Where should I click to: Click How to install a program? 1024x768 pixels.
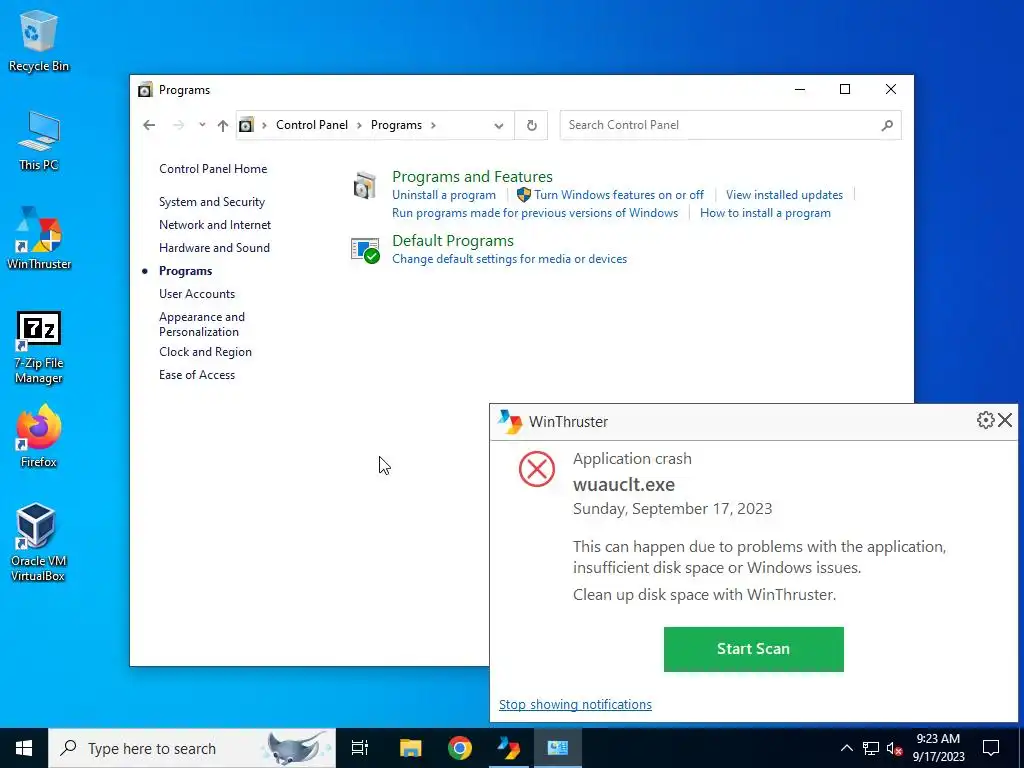[x=765, y=213]
